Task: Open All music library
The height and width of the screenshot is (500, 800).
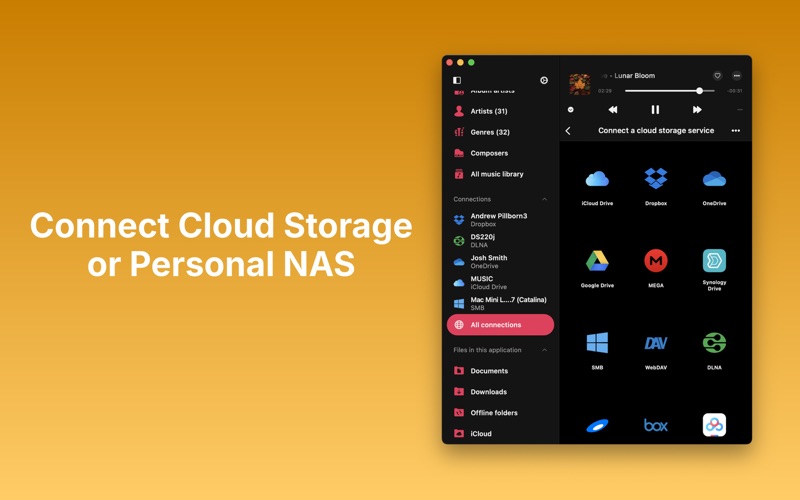Action: [500, 174]
